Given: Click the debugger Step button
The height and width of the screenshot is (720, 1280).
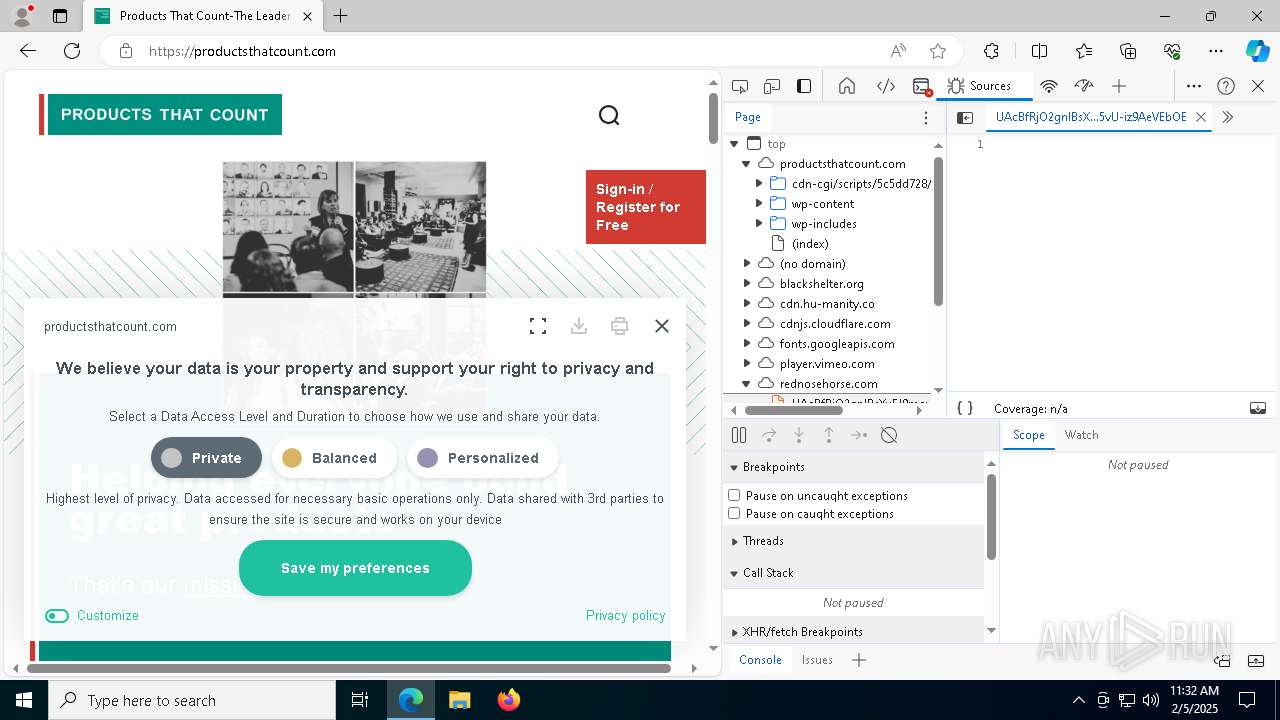Looking at the screenshot, I should (859, 435).
